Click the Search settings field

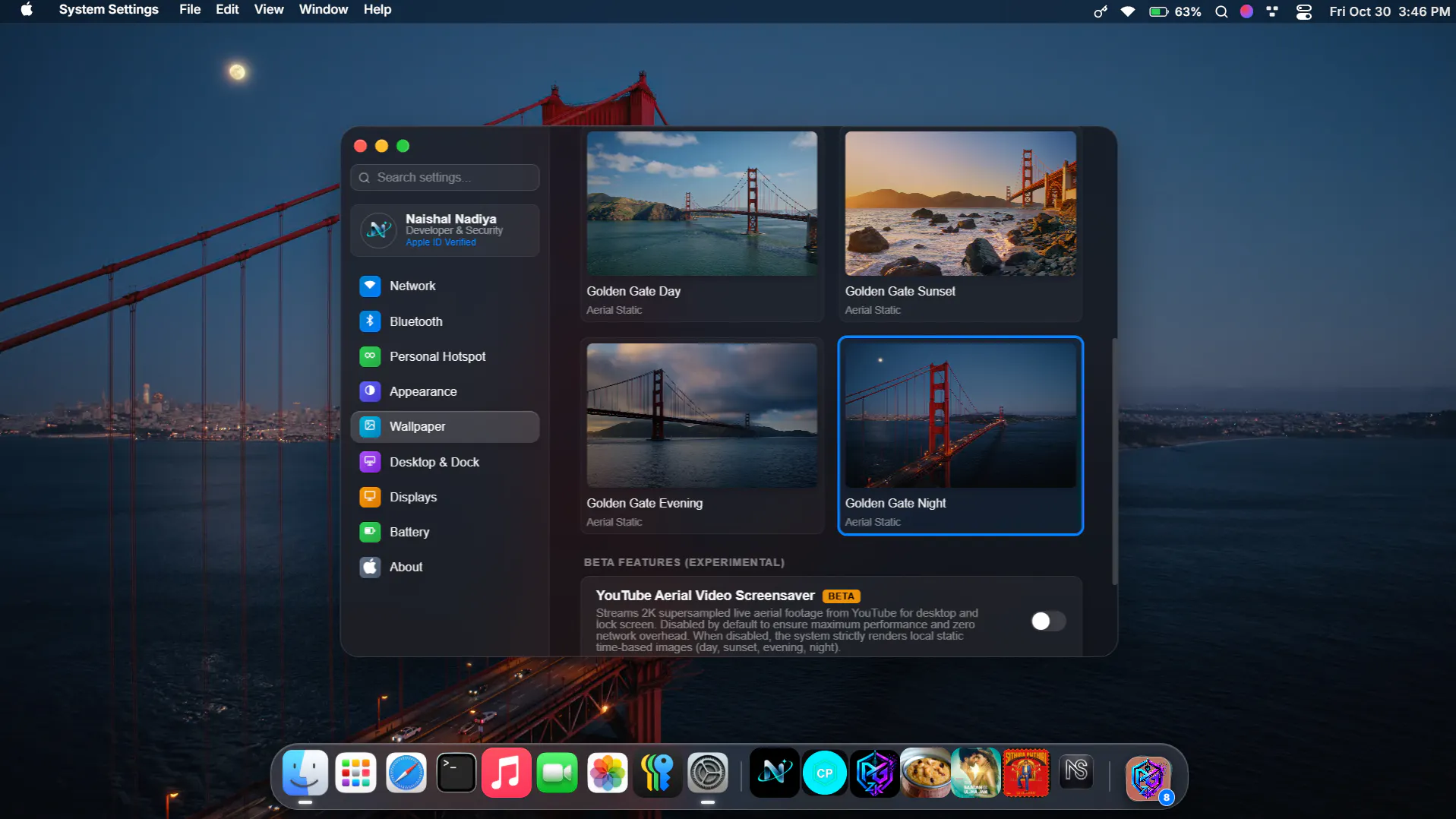[x=445, y=177]
